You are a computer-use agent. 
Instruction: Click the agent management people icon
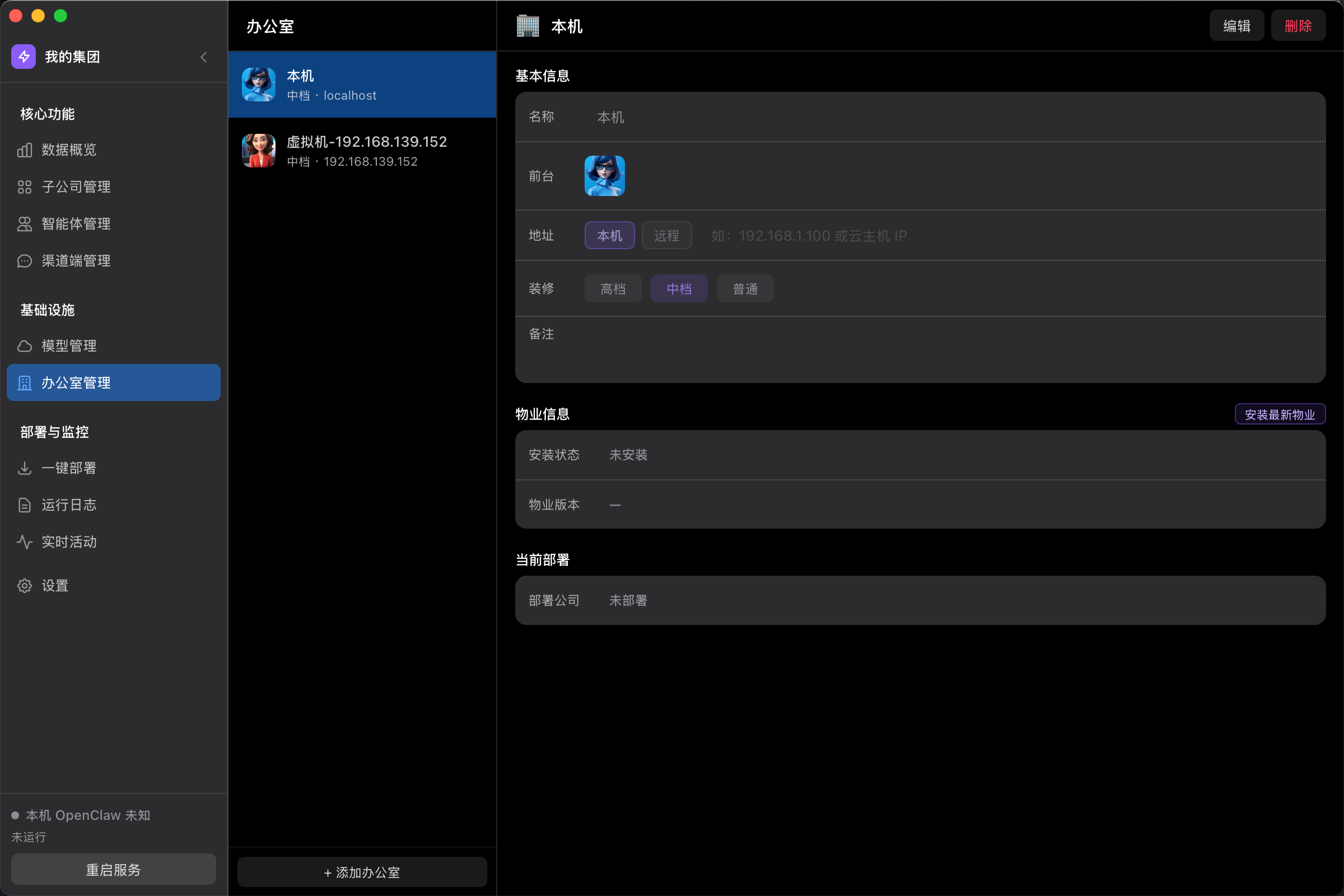pos(25,224)
